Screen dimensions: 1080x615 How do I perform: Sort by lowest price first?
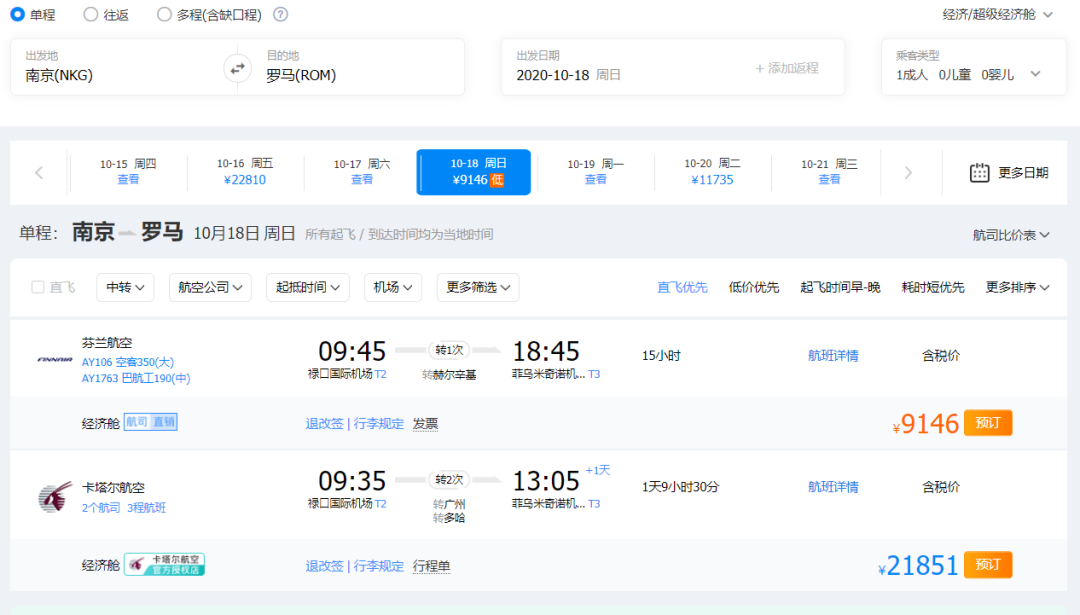pyautogui.click(x=754, y=287)
